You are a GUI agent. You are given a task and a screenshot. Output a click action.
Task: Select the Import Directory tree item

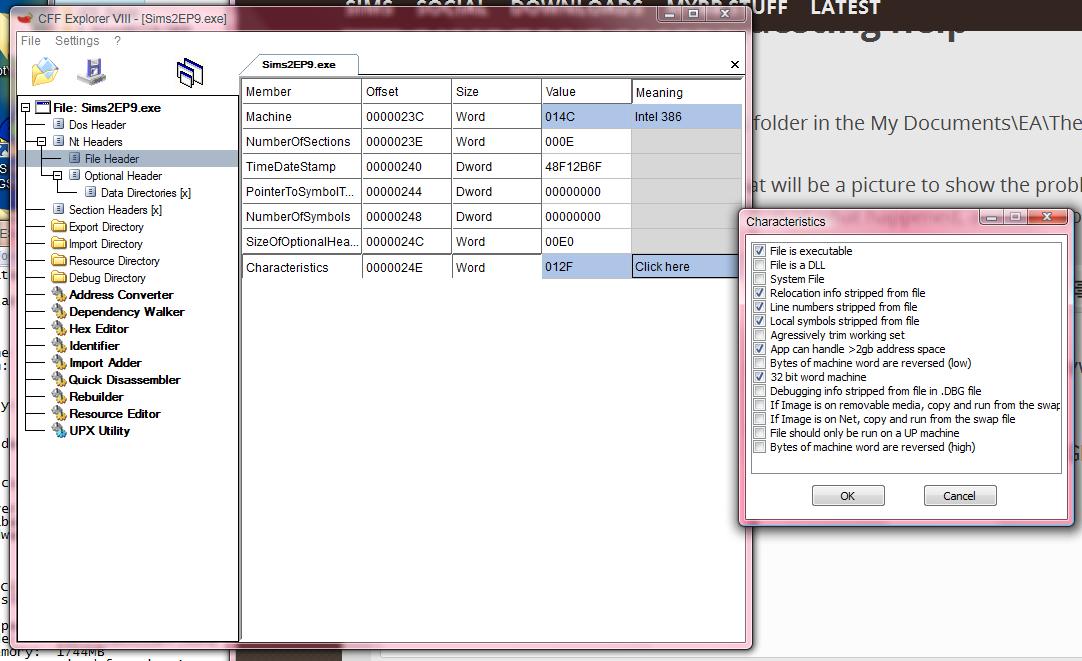coord(105,244)
